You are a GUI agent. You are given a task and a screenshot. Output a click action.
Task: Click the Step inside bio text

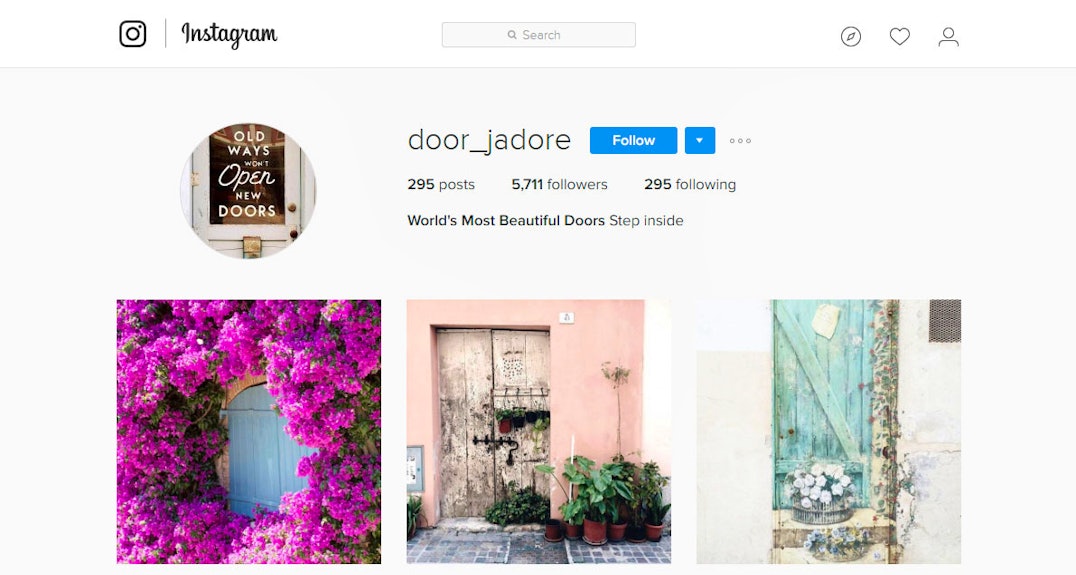(x=646, y=221)
